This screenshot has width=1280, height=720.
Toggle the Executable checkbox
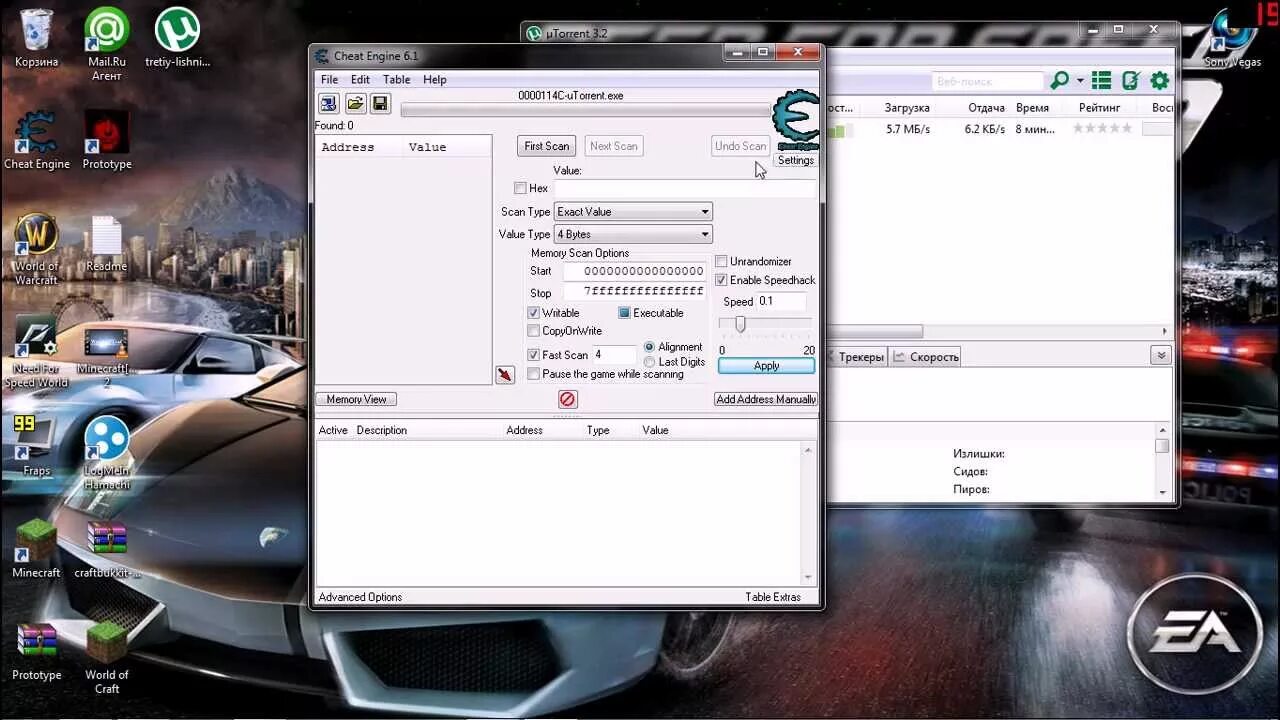click(x=624, y=313)
